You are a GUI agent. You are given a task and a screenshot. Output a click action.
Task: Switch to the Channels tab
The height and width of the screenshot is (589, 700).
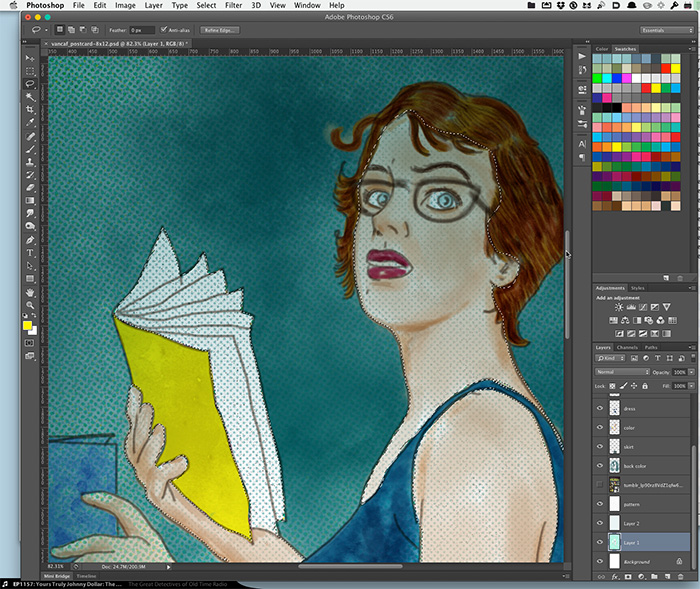tap(627, 347)
